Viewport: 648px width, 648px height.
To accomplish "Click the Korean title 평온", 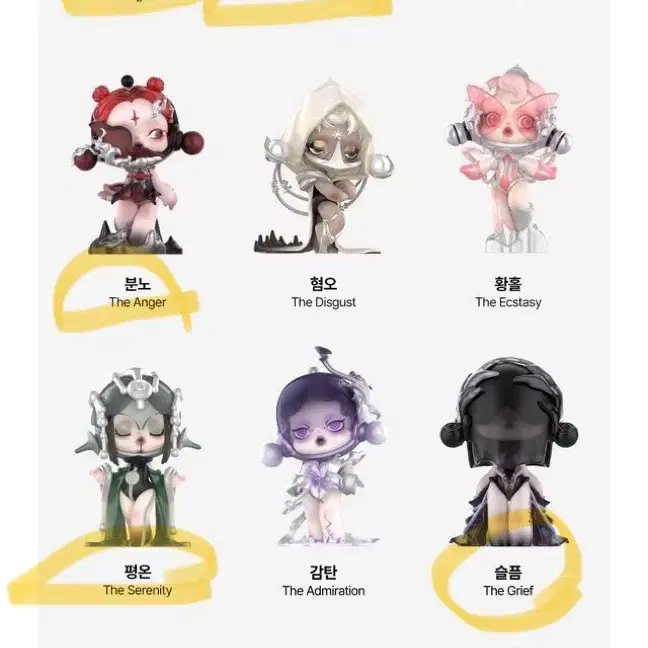I will 138,572.
